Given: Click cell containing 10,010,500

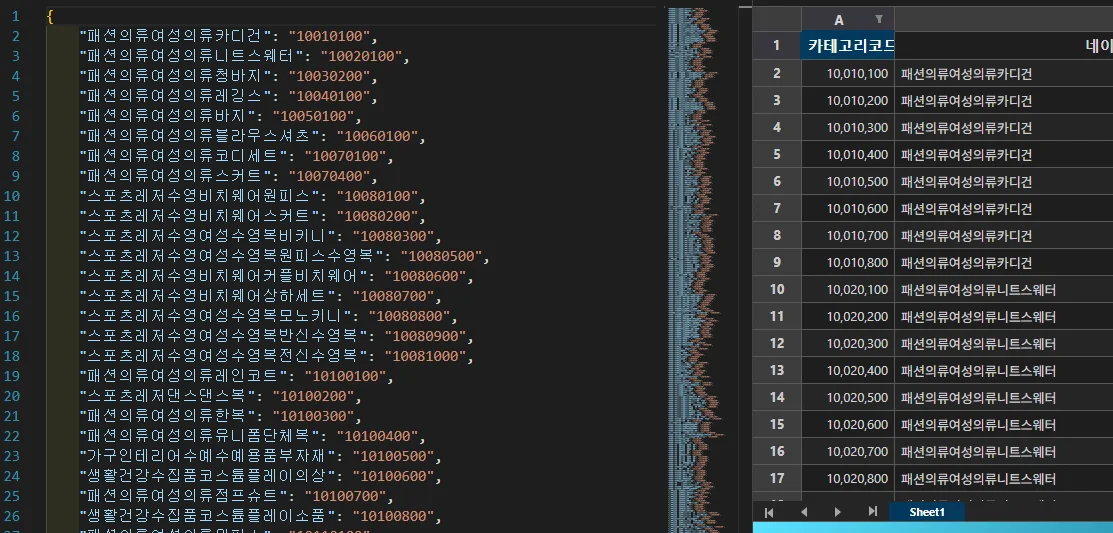Looking at the screenshot, I should click(848, 181).
